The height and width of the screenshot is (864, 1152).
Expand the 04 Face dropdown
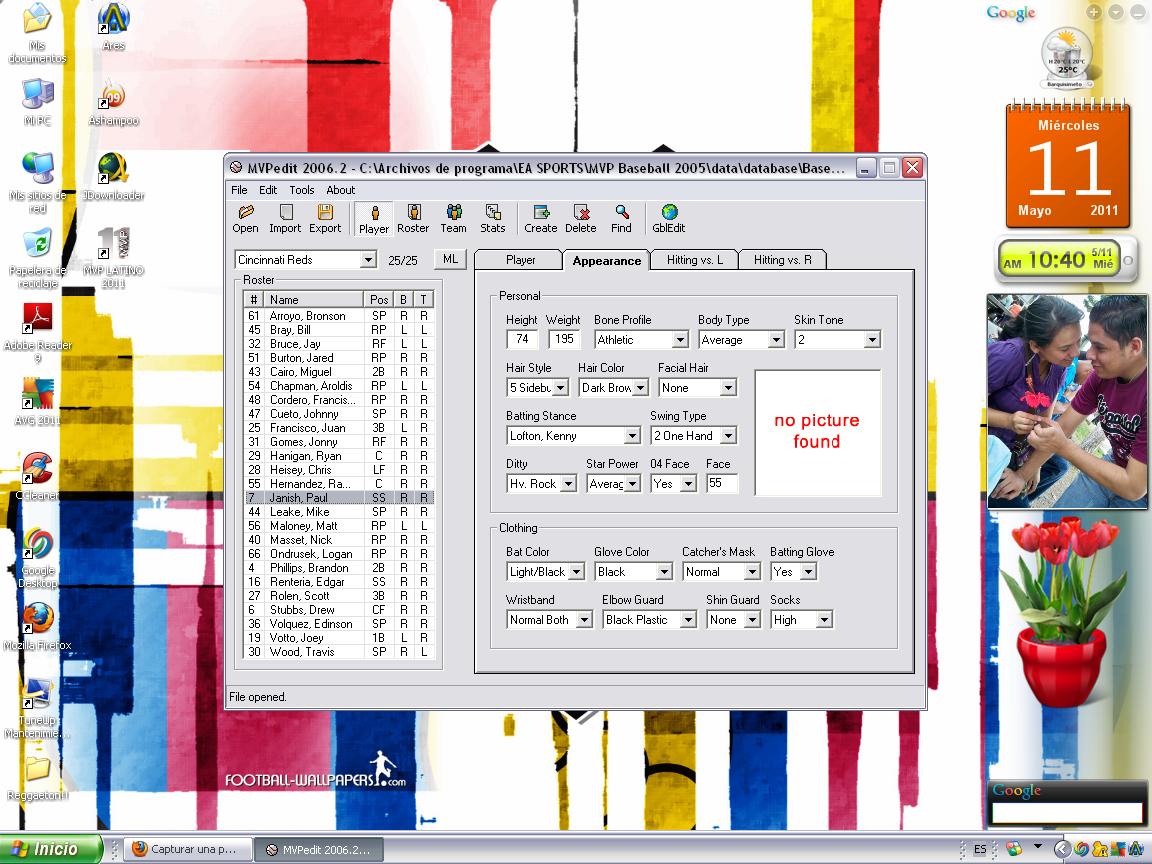(688, 483)
